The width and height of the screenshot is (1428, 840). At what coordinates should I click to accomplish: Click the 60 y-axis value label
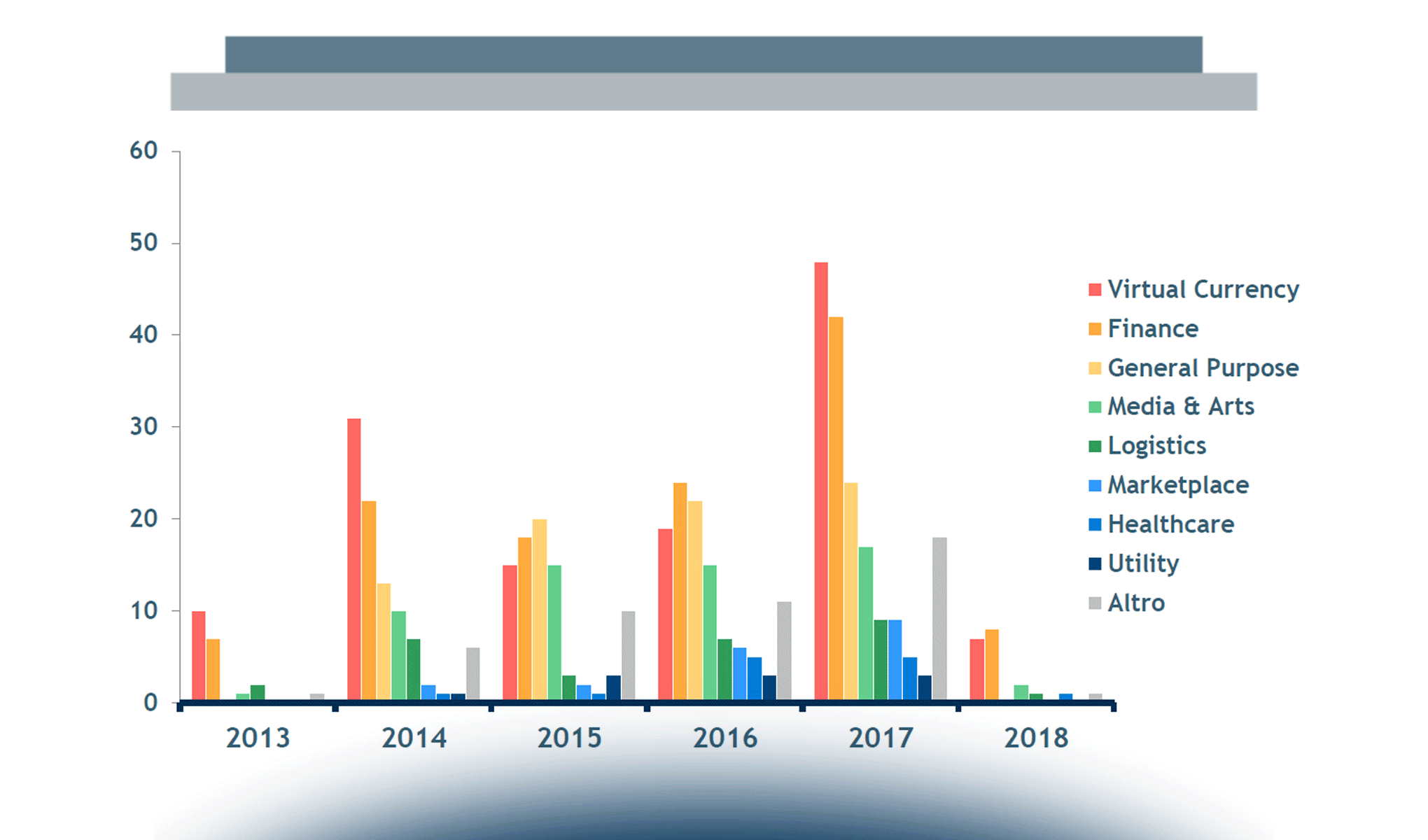click(x=143, y=150)
